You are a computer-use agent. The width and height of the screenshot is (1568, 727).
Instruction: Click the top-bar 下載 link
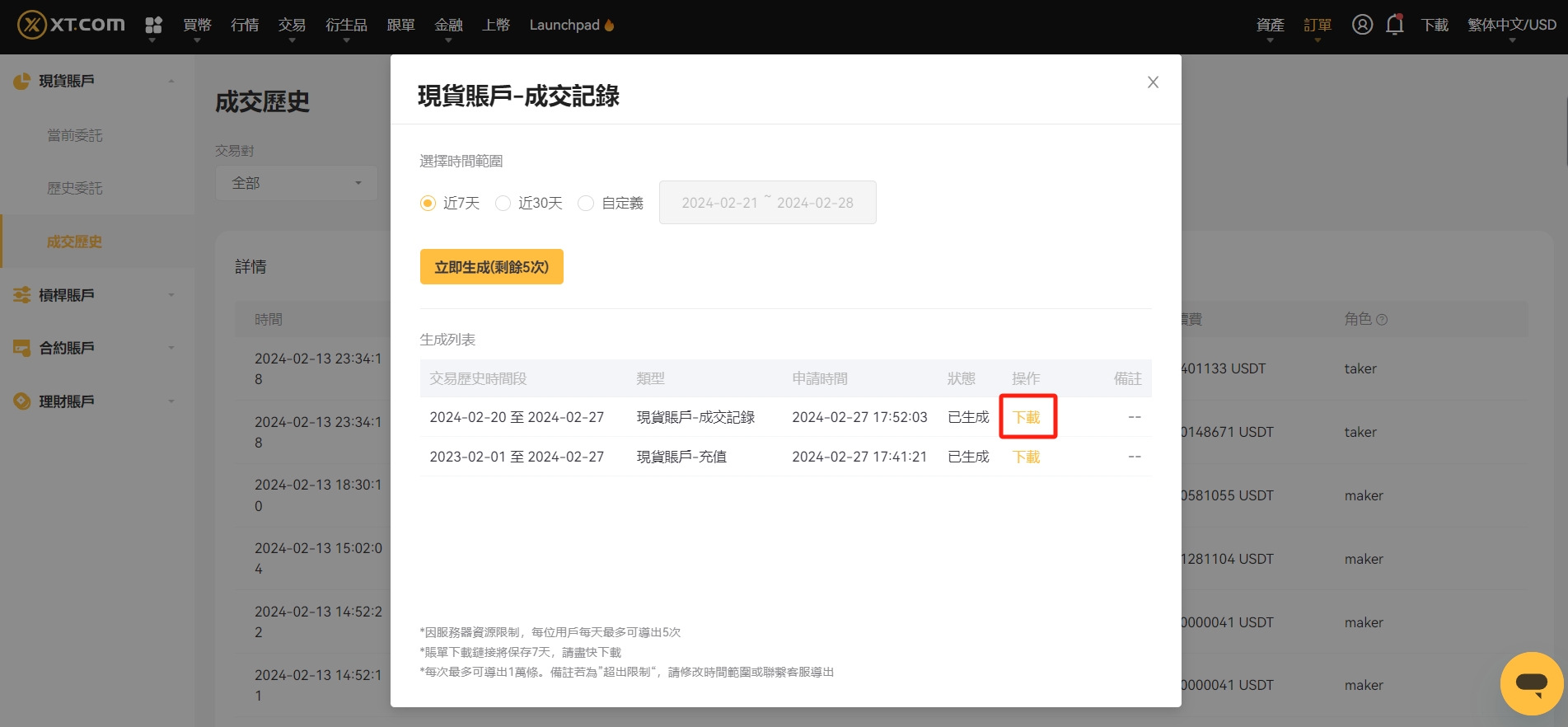coord(1435,25)
